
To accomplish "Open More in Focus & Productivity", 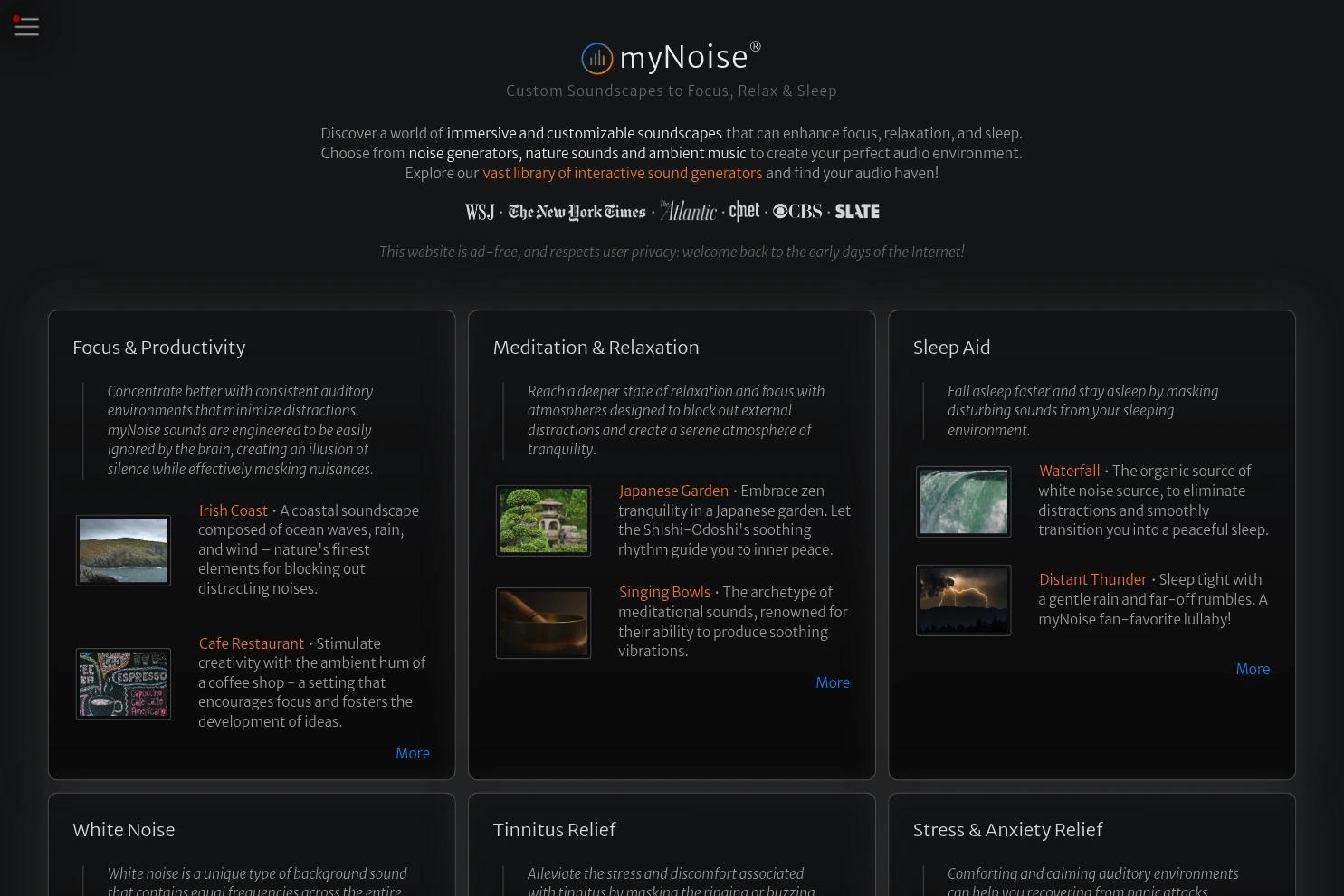I will click(413, 753).
